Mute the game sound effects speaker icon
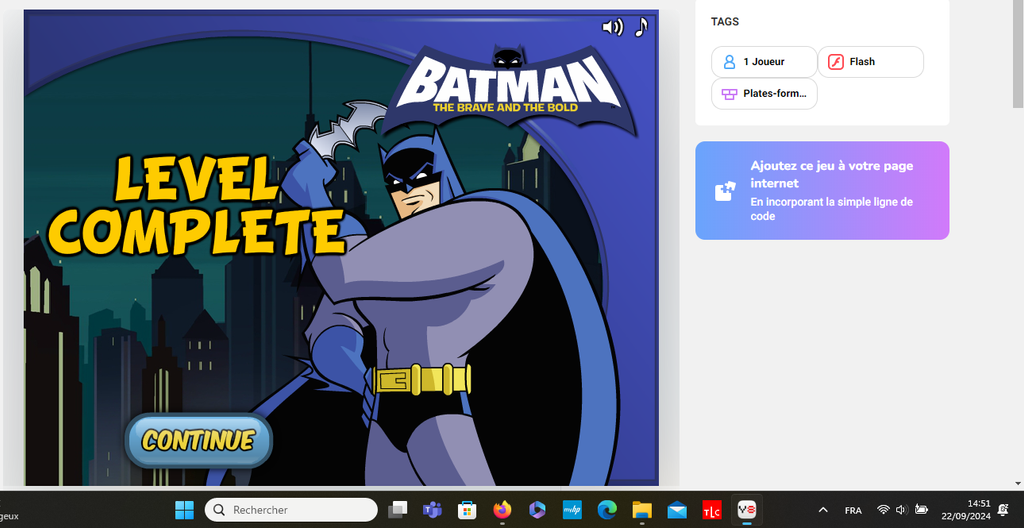Viewport: 1024px width, 528px height. coord(612,27)
